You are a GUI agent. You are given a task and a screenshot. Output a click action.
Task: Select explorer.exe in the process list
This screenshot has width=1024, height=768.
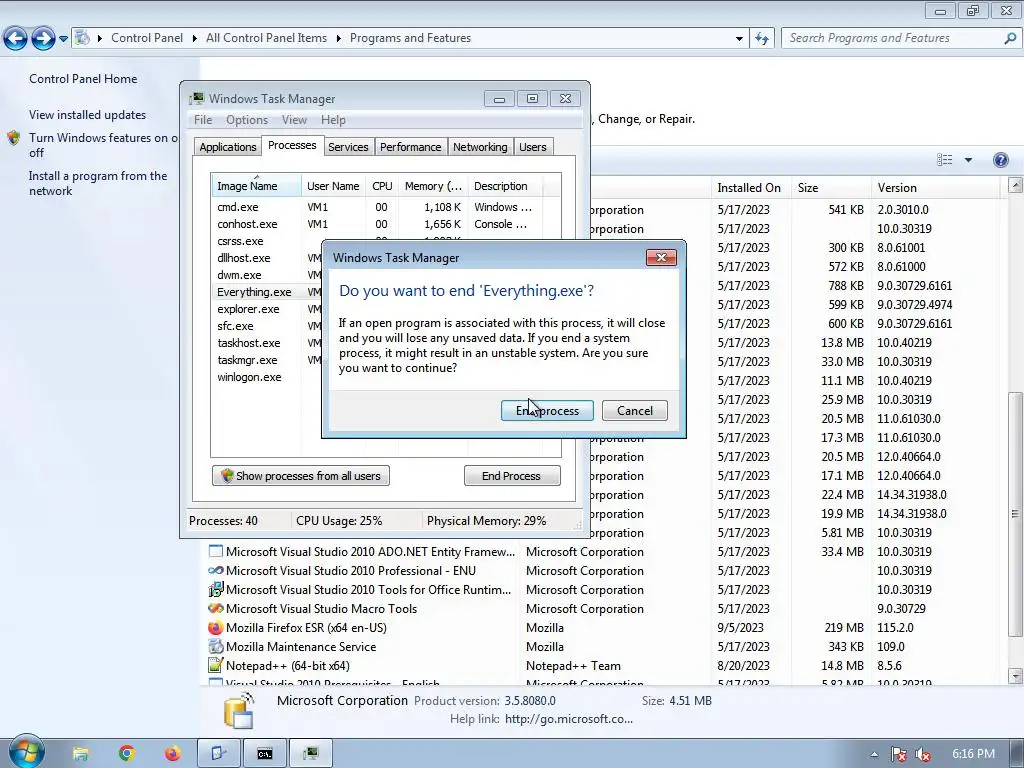point(248,309)
